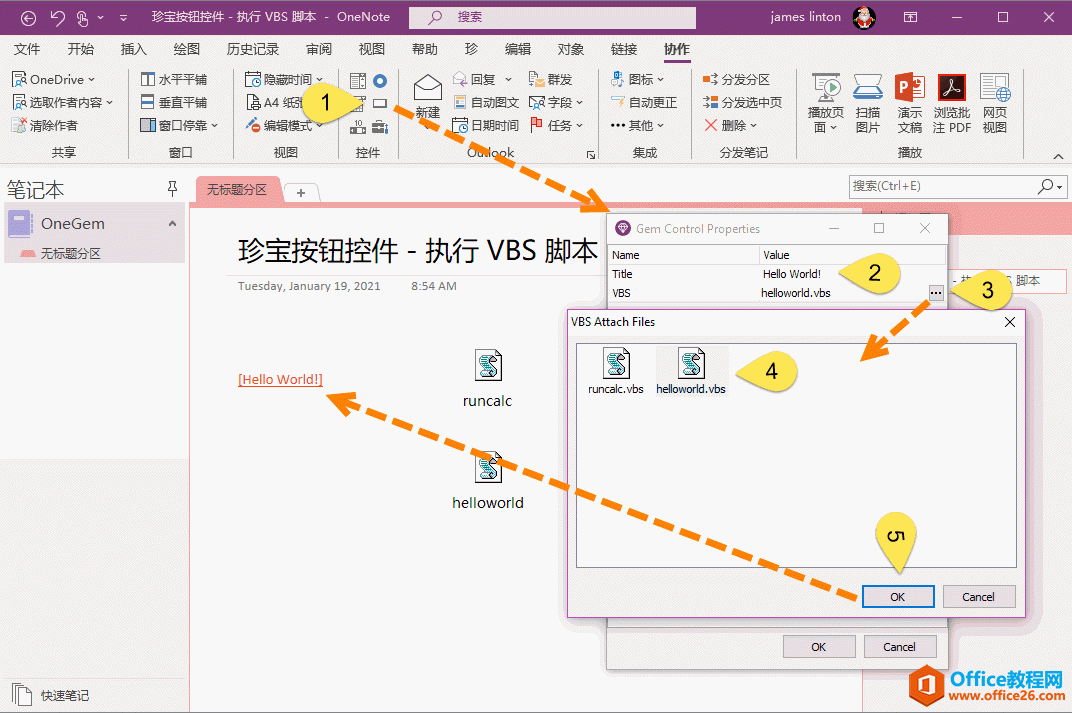Screen dimensions: 1072x713
Task: Select runcalc.vbs in VBS Attach Files
Action: [616, 371]
